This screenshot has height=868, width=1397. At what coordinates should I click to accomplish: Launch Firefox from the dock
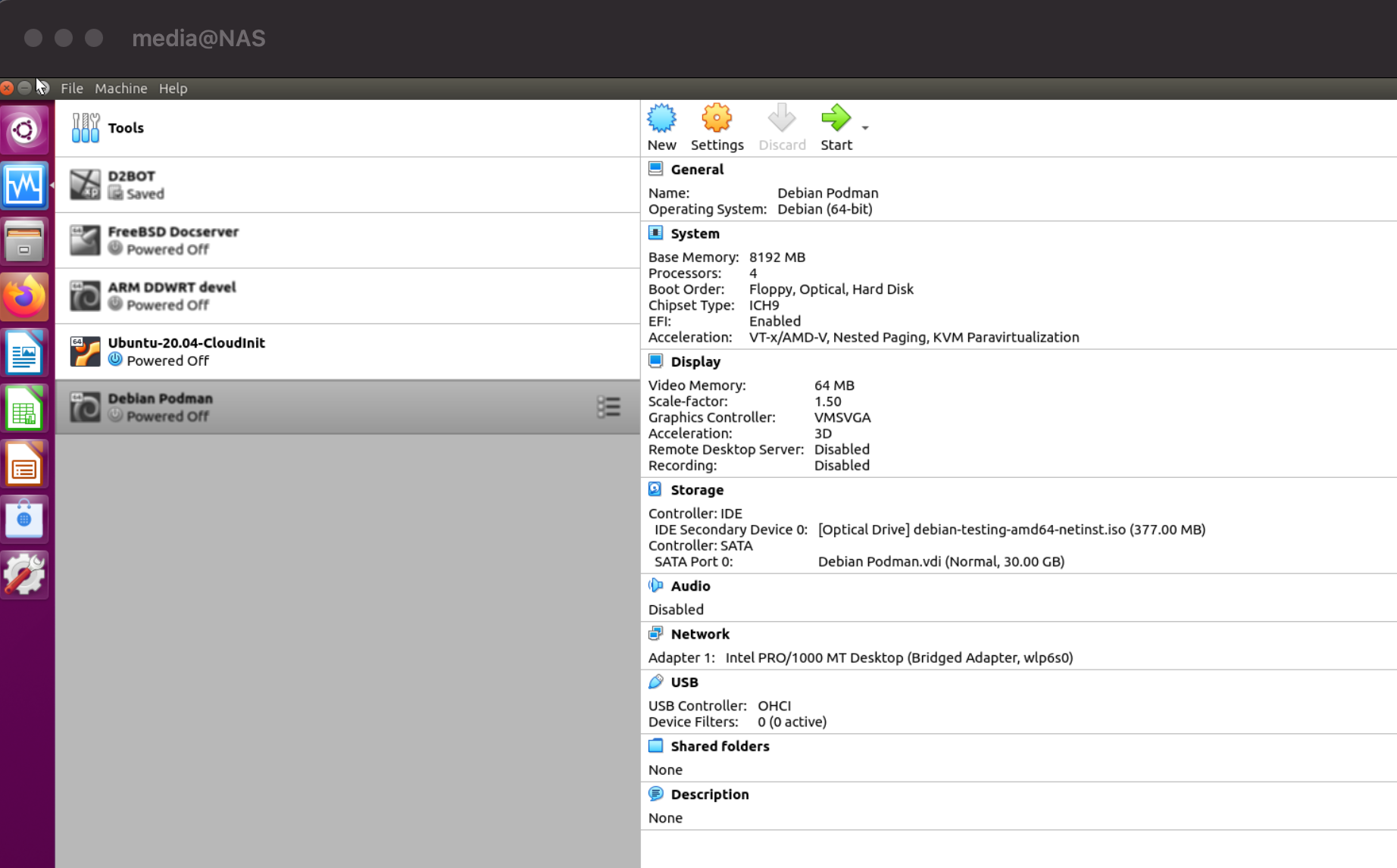pyautogui.click(x=24, y=296)
